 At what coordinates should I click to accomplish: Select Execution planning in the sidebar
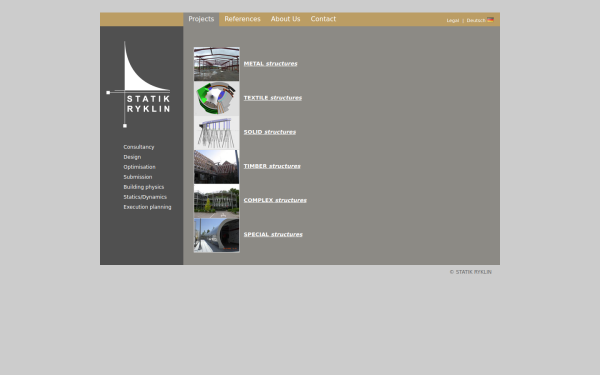147,207
